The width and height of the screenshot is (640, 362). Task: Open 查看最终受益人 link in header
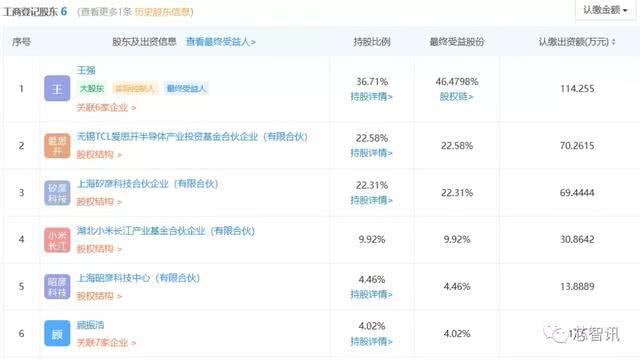[x=221, y=42]
